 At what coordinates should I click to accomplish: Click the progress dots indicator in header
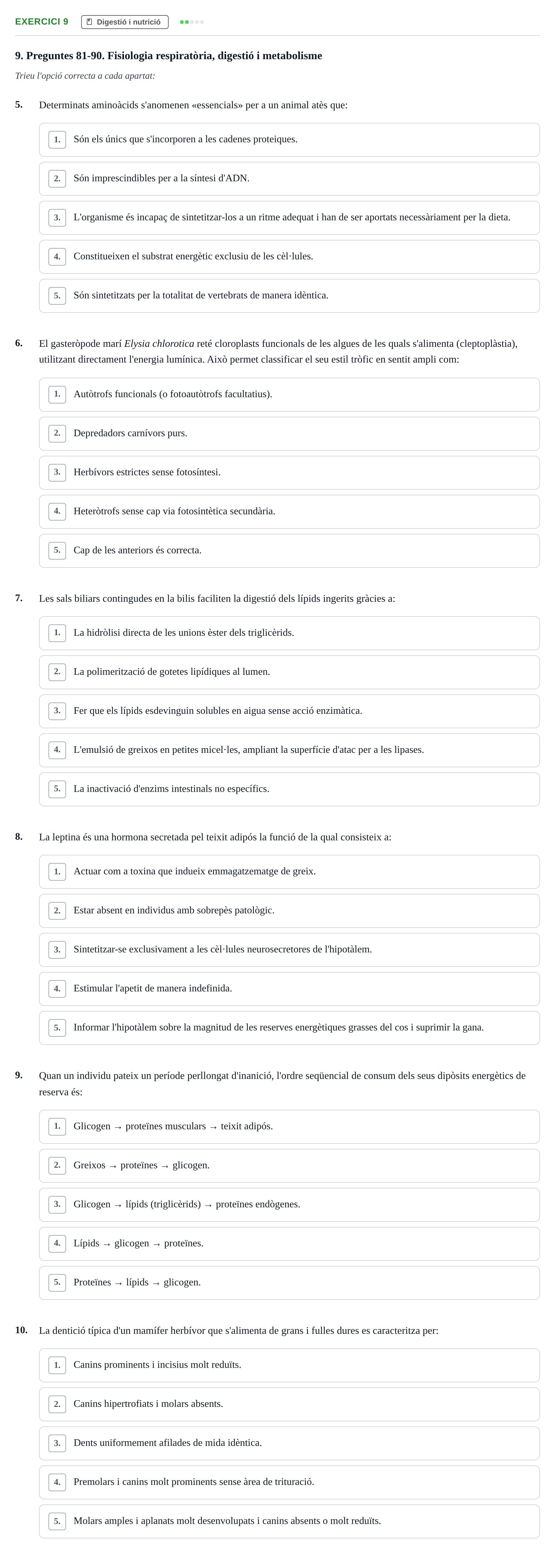tap(192, 22)
